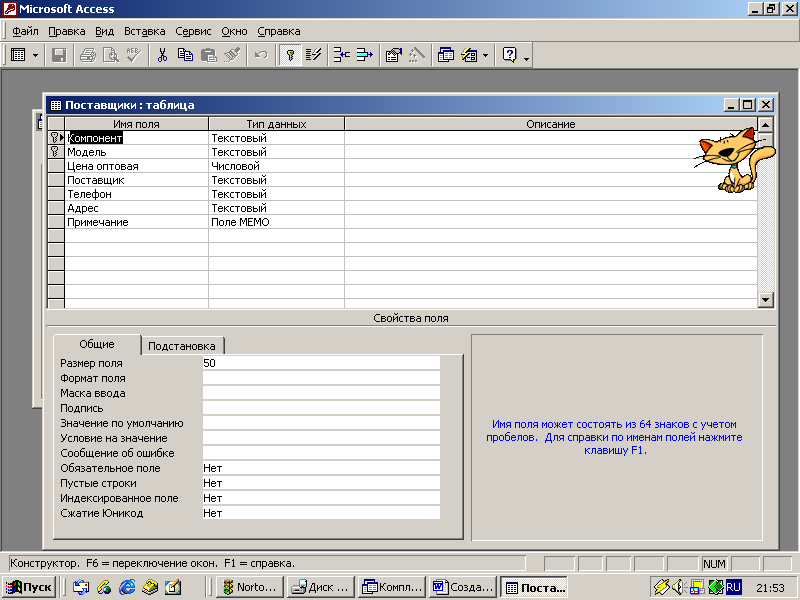Click the Телефон field name cell
Screen dimensions: 800x600
pyautogui.click(x=137, y=194)
